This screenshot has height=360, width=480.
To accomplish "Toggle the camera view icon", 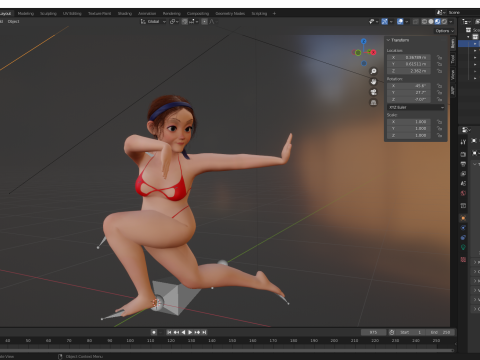I will 374,92.
